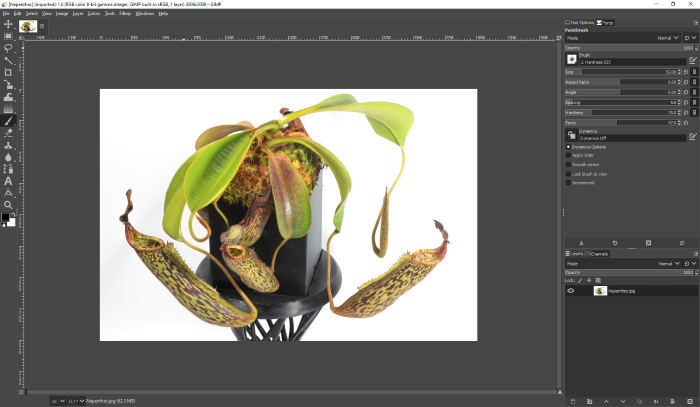Select the Crop tool
The image size is (700, 407).
(x=8, y=72)
